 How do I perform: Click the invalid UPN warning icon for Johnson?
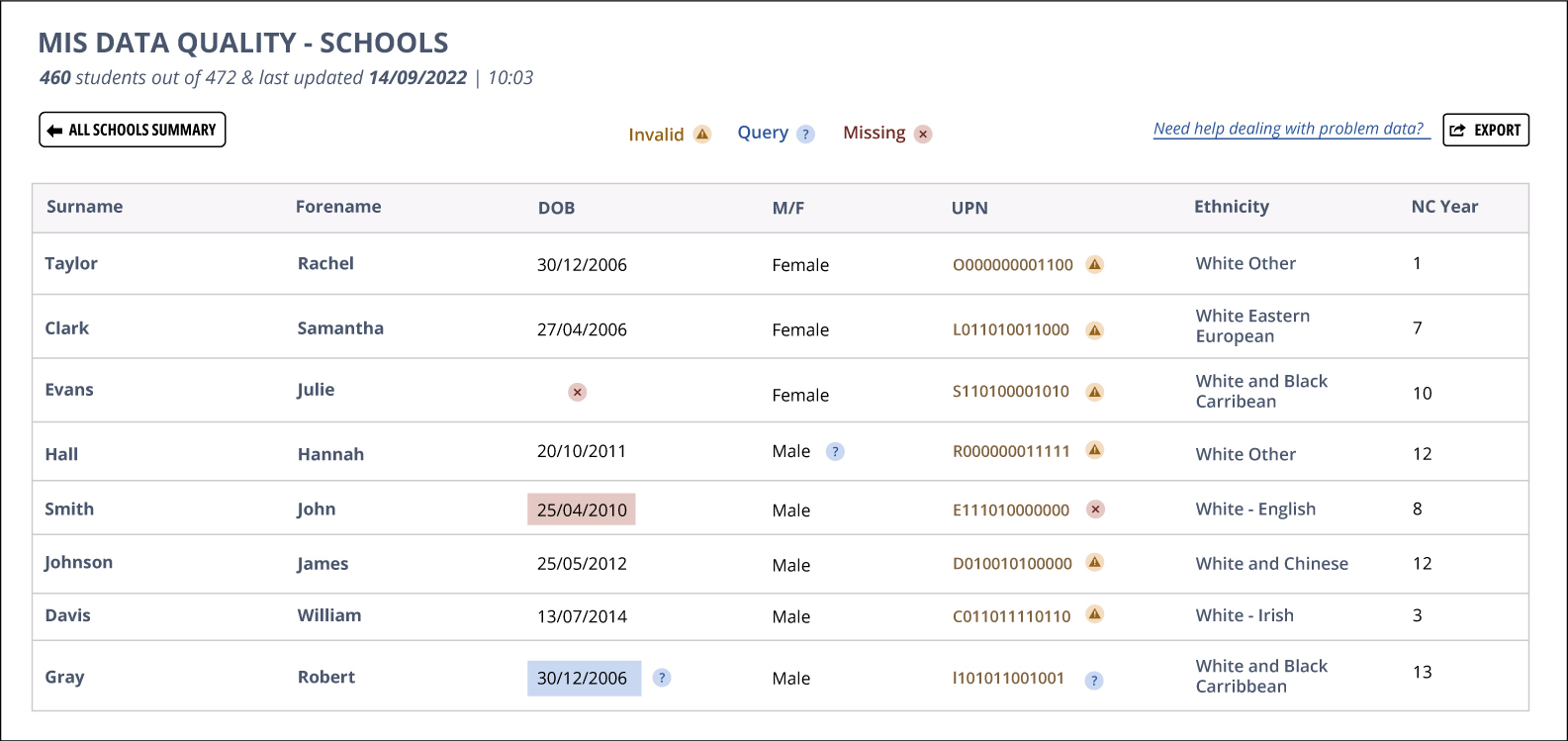click(1095, 562)
